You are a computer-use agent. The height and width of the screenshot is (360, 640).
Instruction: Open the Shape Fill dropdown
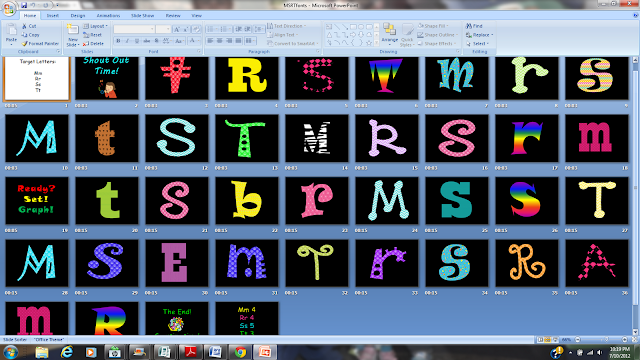pyautogui.click(x=433, y=26)
